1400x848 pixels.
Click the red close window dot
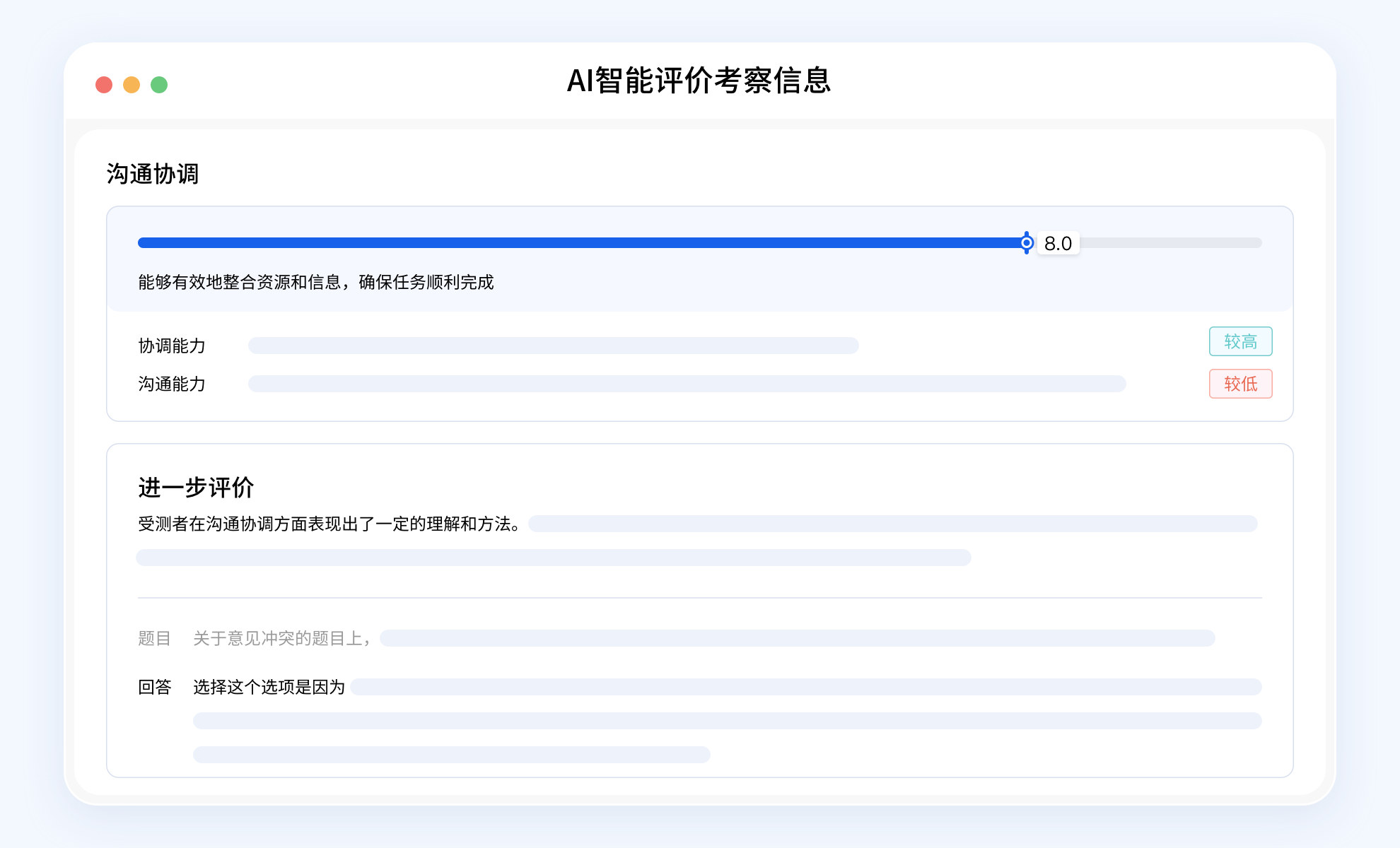coord(104,85)
